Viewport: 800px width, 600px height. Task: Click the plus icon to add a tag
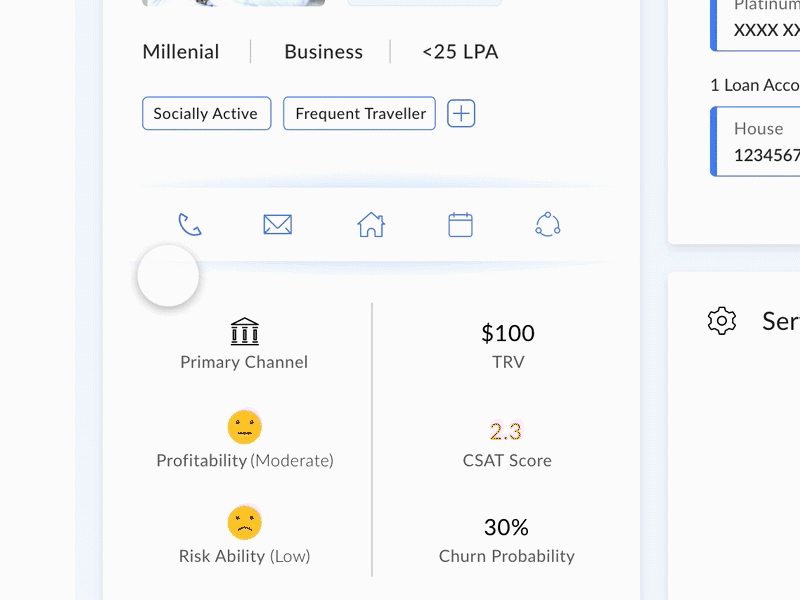(461, 113)
